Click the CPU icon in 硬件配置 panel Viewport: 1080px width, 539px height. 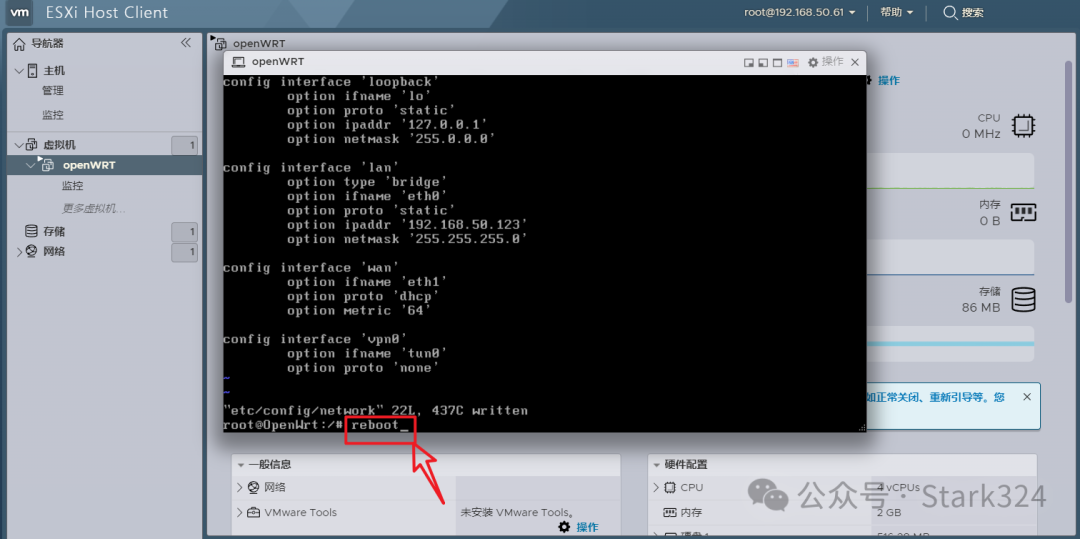tap(669, 487)
